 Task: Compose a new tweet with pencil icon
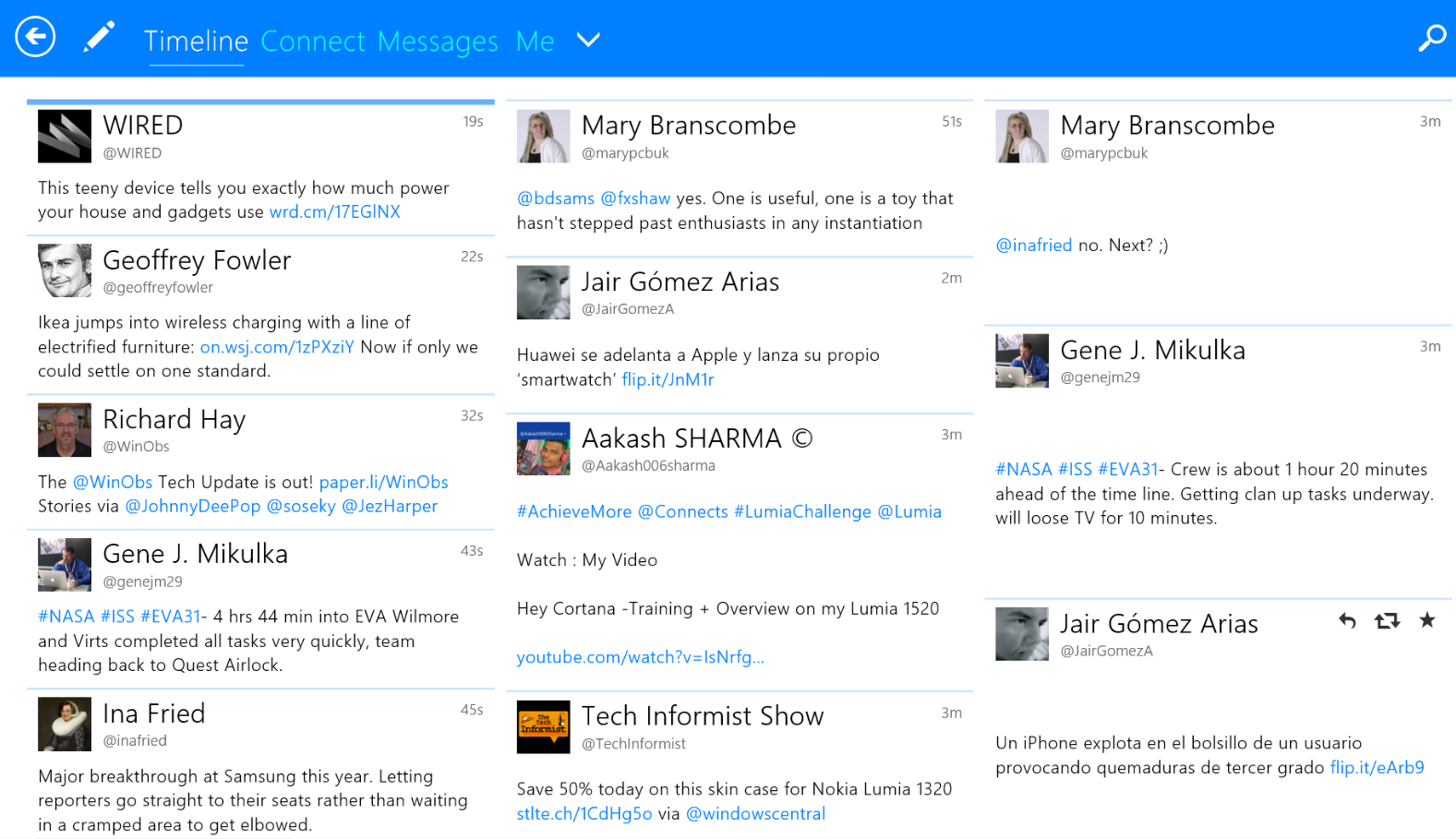(x=99, y=38)
